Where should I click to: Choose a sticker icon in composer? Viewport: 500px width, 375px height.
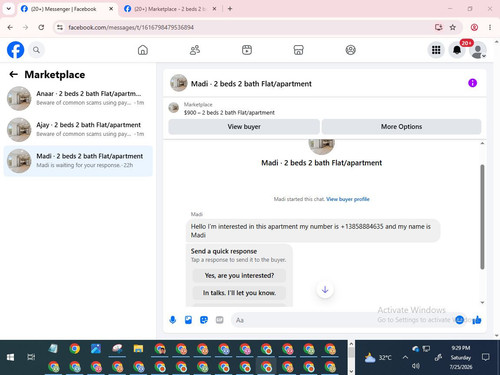click(x=204, y=320)
